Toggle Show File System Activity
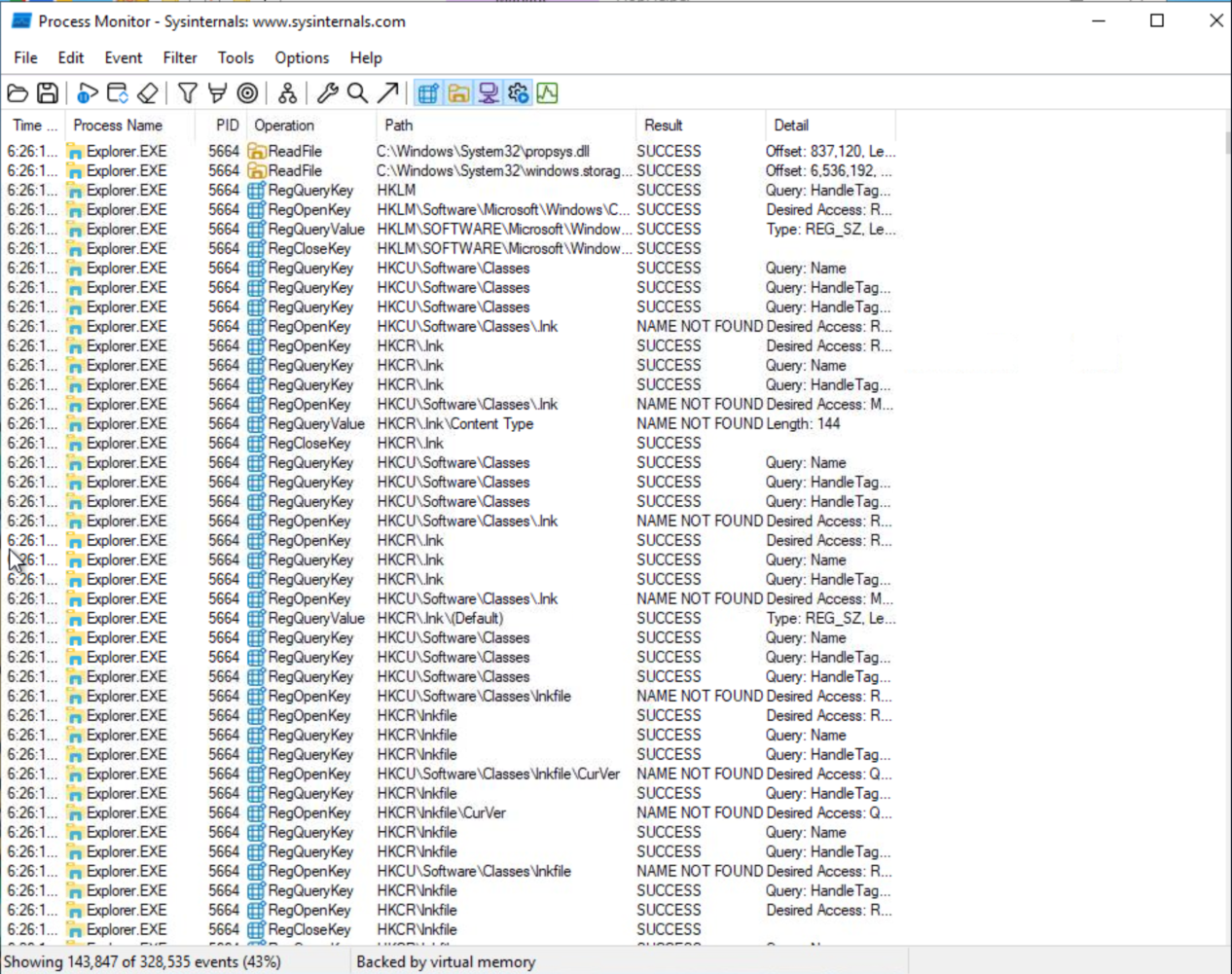Viewport: 1232px width, 974px height. (458, 93)
